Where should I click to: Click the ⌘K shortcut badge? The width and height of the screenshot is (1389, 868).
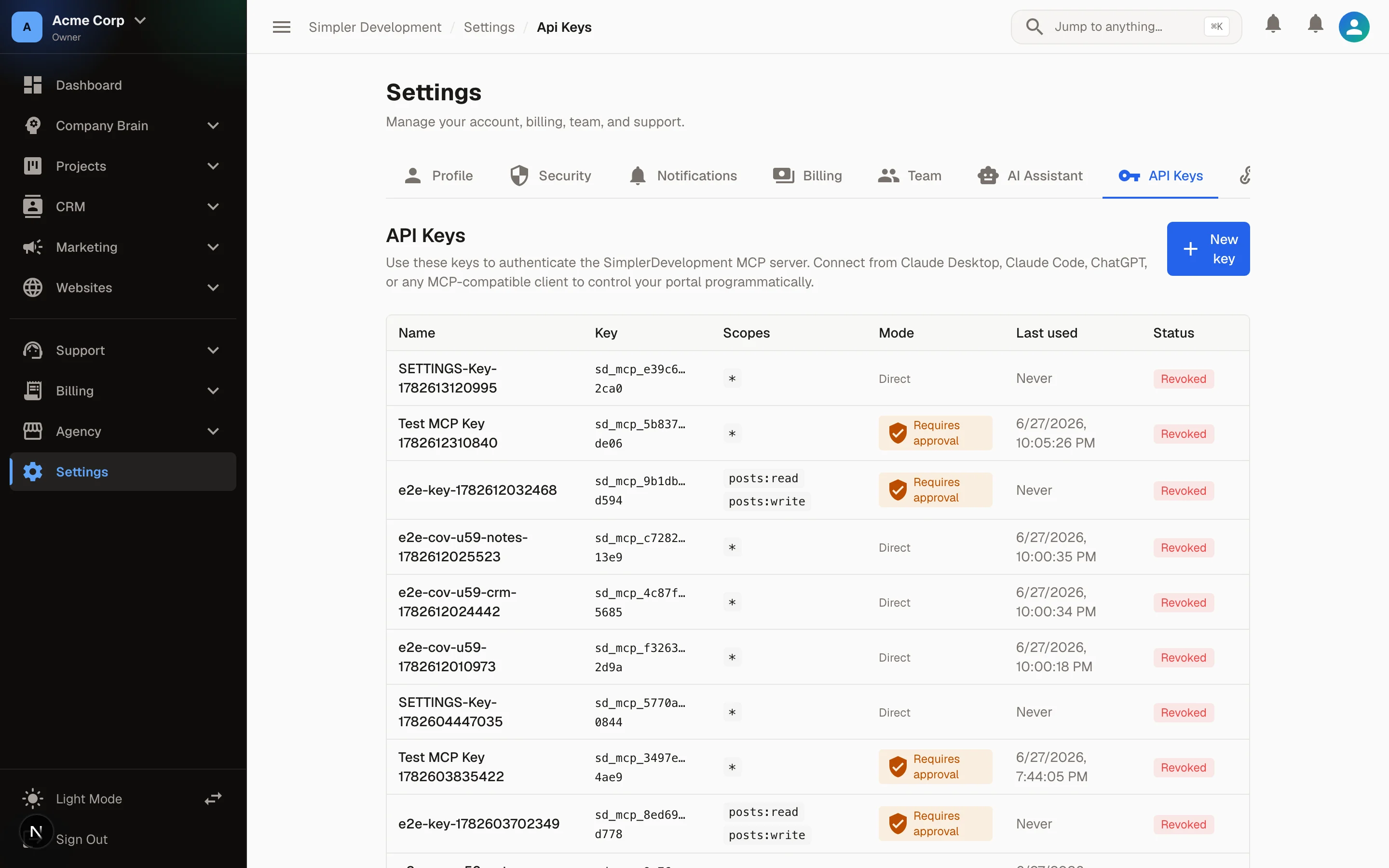(1216, 27)
